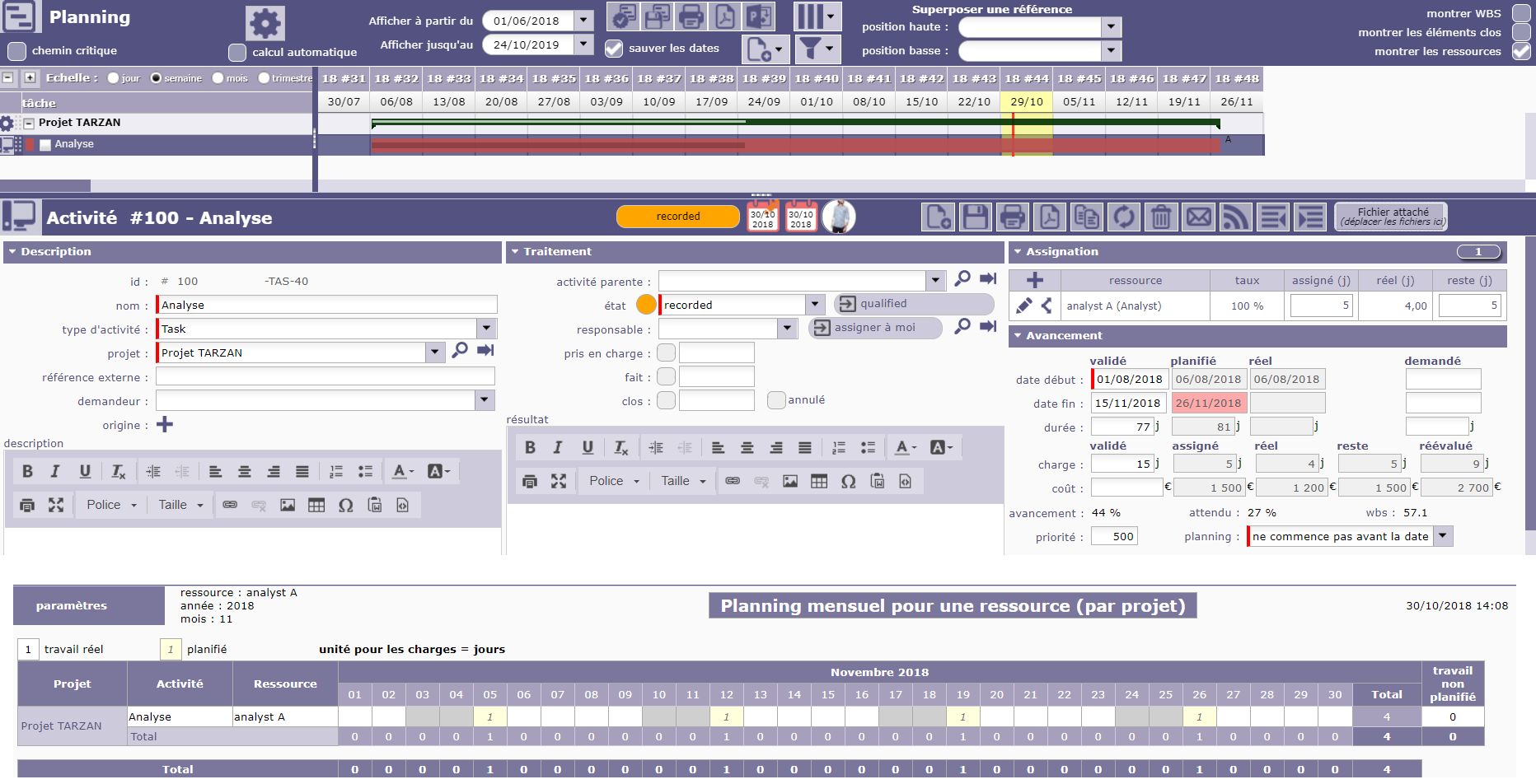Check montrer les éléments clos

1522,32
